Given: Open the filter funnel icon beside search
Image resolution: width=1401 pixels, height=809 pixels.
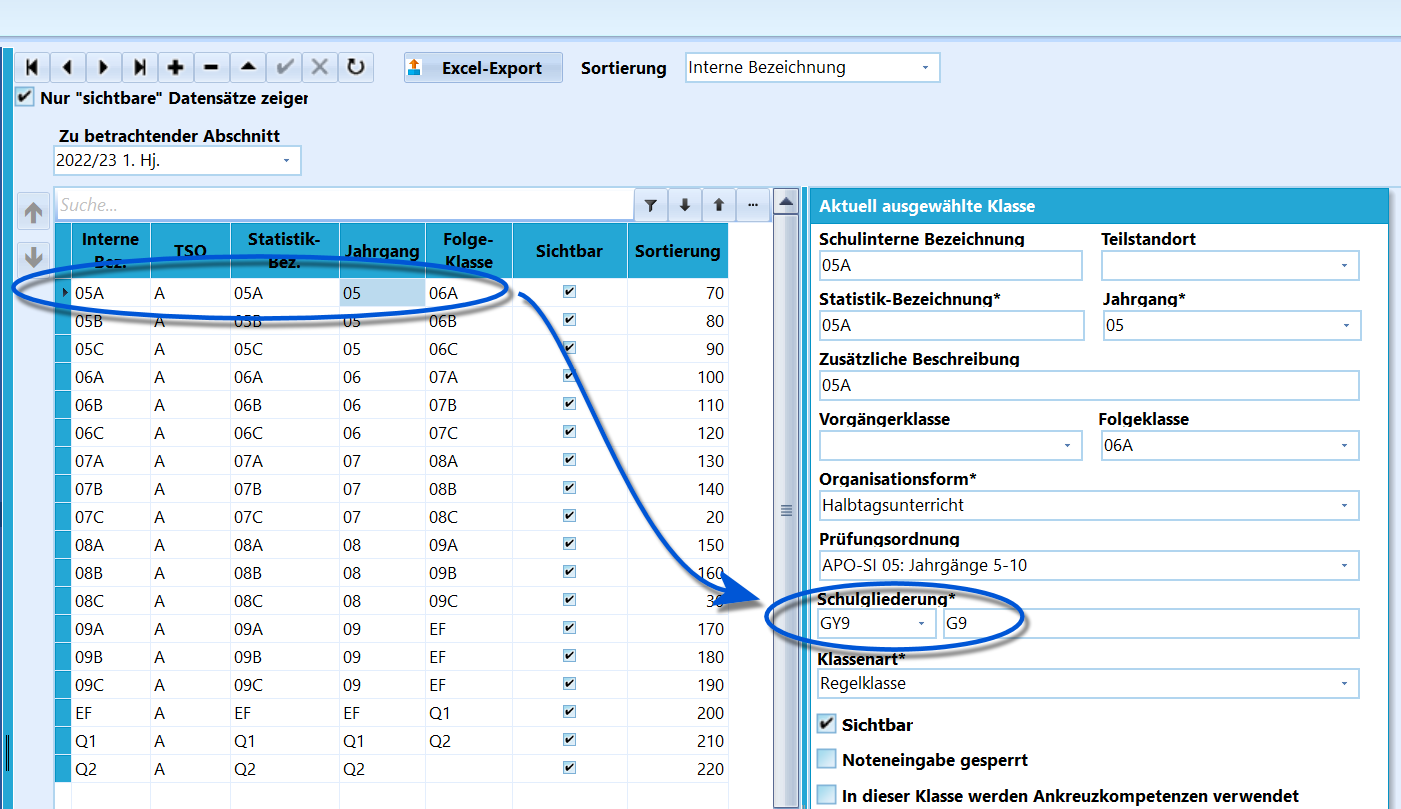Looking at the screenshot, I should tap(651, 205).
